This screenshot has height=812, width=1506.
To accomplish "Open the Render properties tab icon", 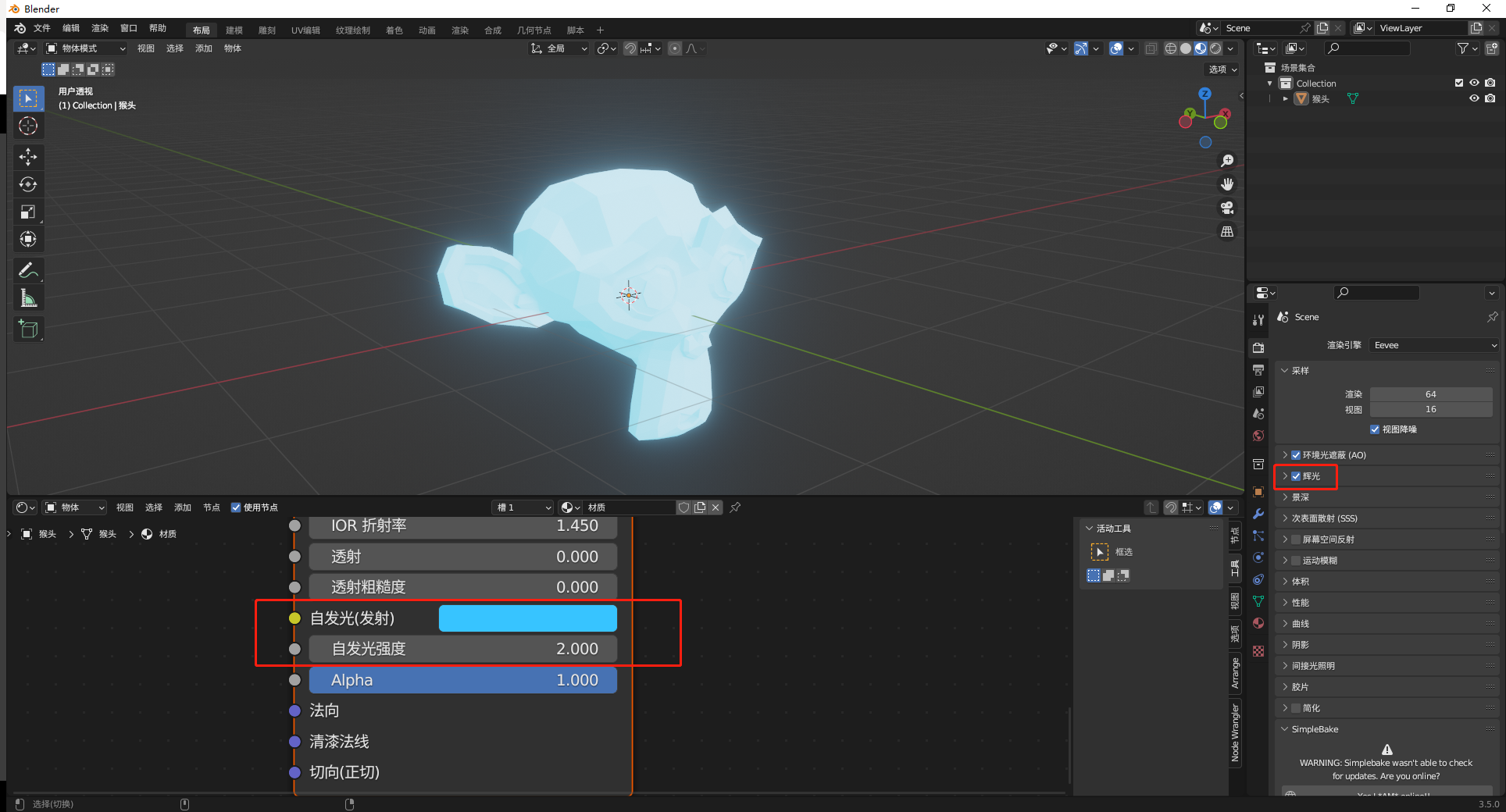I will pyautogui.click(x=1258, y=347).
